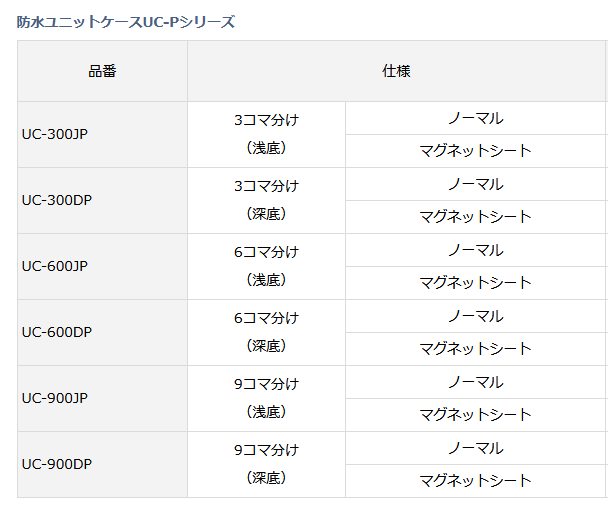Click マグネットシート in the UC-300DP row
Screen dimensions: 608x508
[475, 217]
